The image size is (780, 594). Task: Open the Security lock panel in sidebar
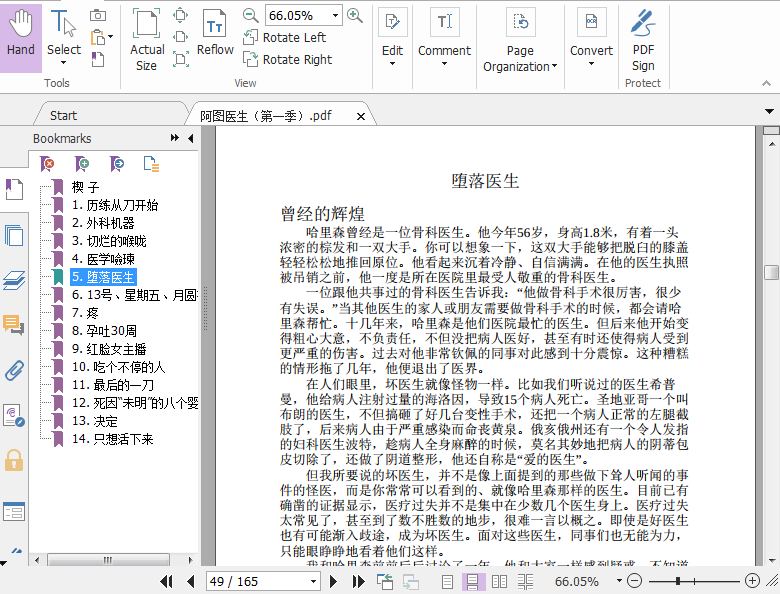(14, 460)
